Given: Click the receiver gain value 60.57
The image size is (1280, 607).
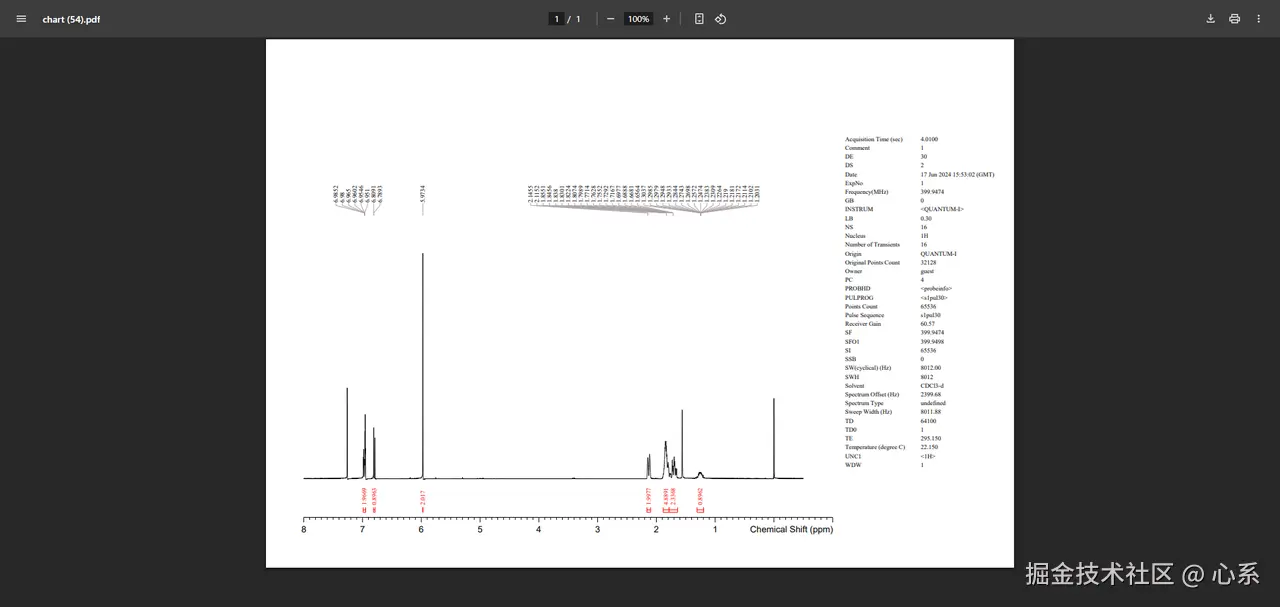Looking at the screenshot, I should pos(927,324).
